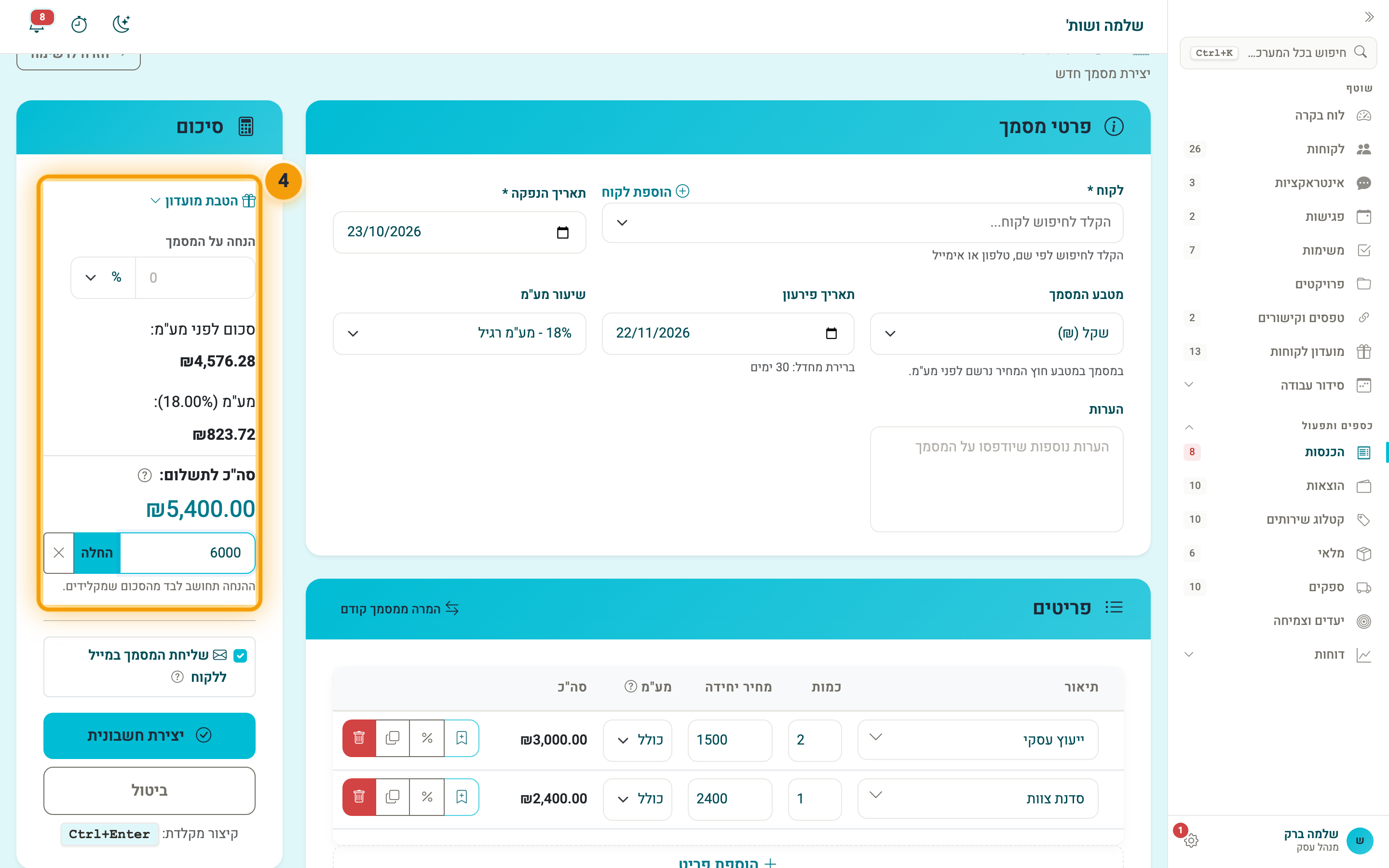Viewport: 1389px width, 868px height.
Task: Expand דוחות reports sidebar submenu
Action: pos(1278,655)
